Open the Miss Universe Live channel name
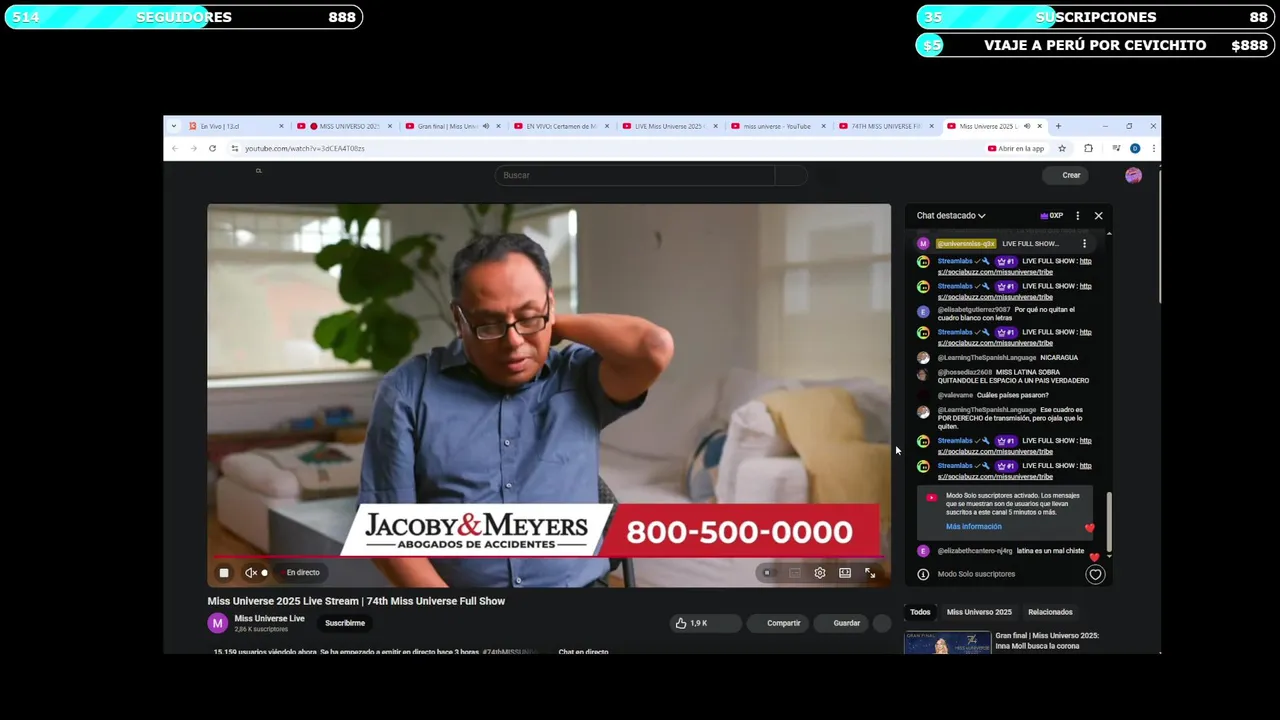Image resolution: width=1280 pixels, height=720 pixels. click(x=269, y=619)
